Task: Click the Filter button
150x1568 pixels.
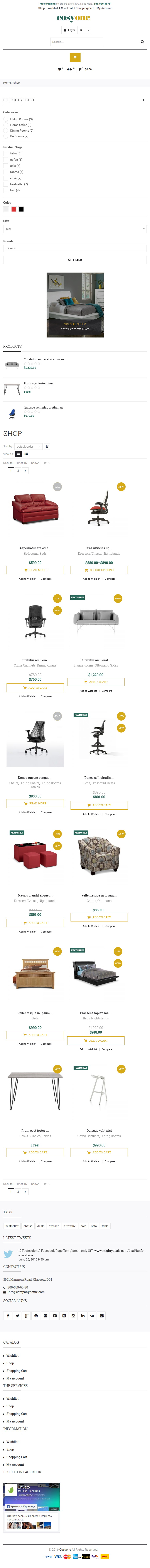Action: tap(75, 260)
